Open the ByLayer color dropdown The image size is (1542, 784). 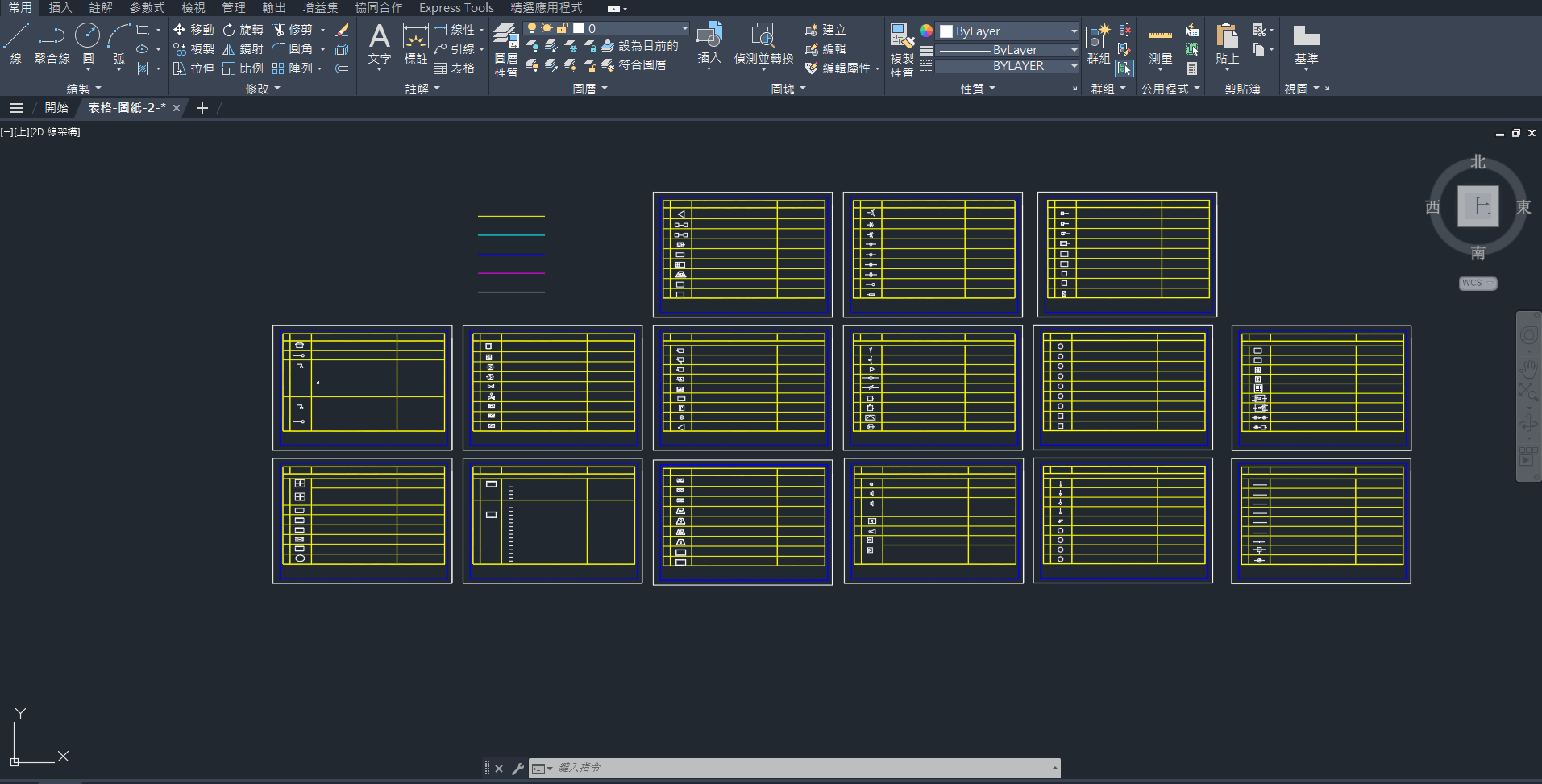1008,31
